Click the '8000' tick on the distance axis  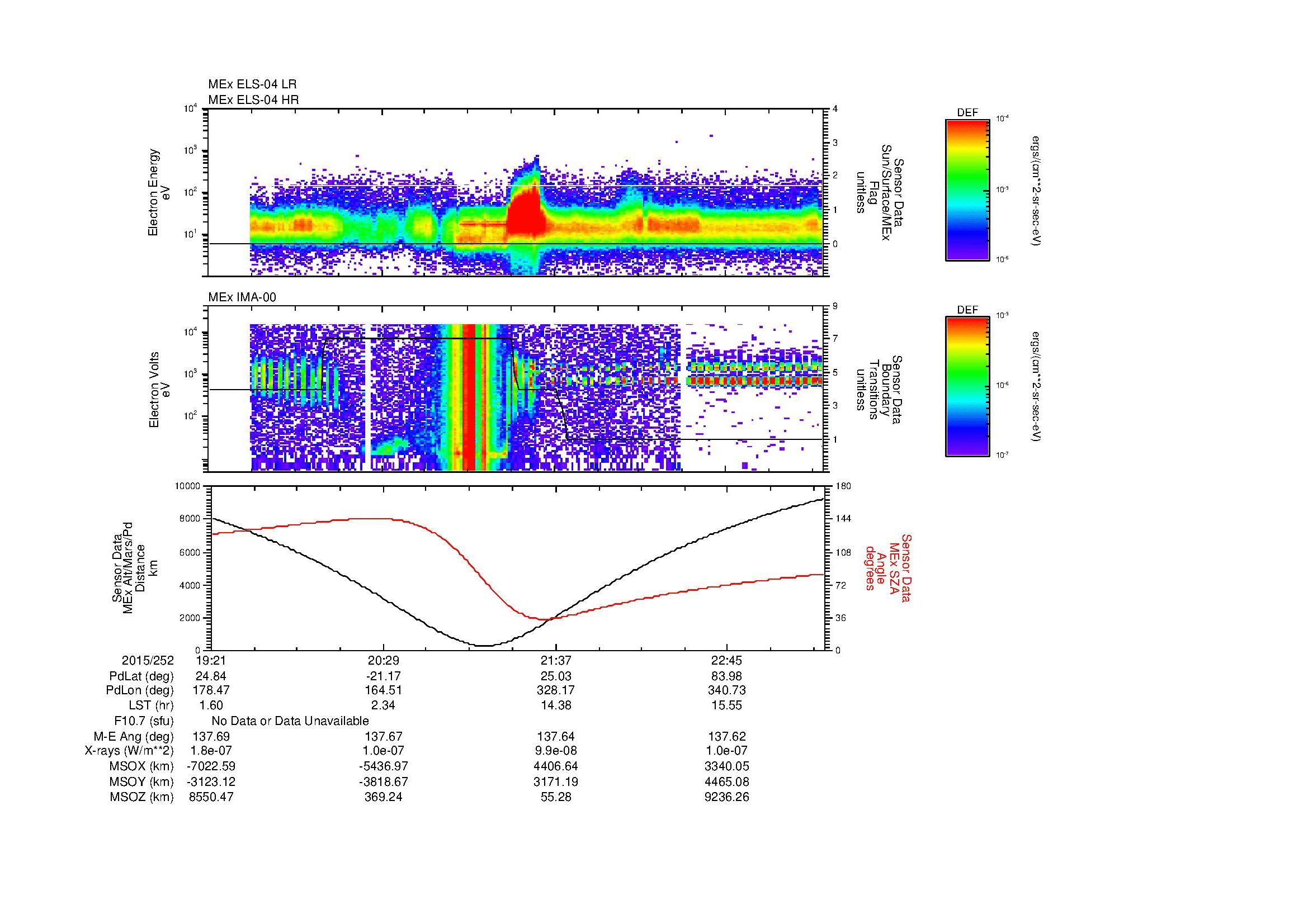pos(191,519)
